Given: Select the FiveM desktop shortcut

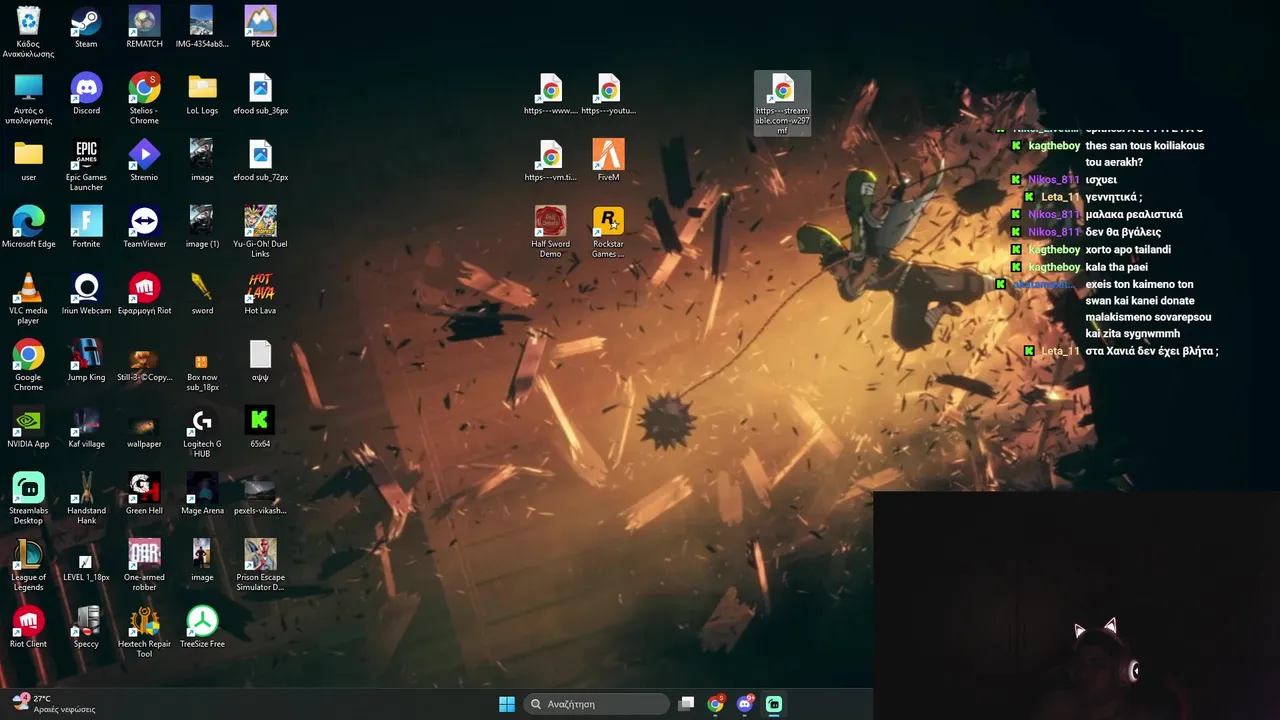Looking at the screenshot, I should tap(608, 161).
